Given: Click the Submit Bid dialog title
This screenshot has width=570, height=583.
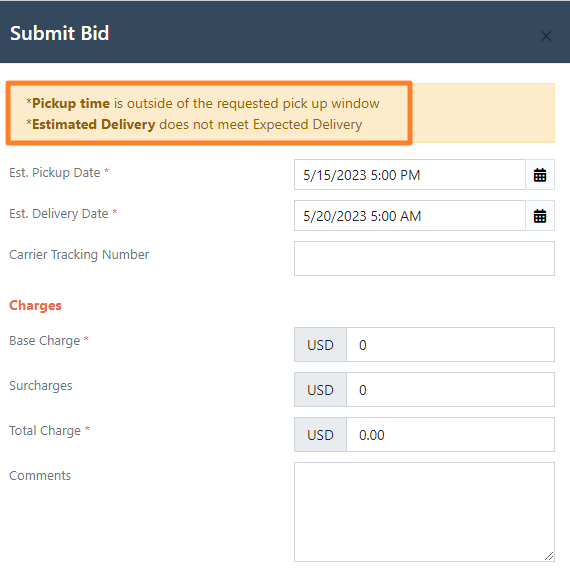Looking at the screenshot, I should [59, 33].
